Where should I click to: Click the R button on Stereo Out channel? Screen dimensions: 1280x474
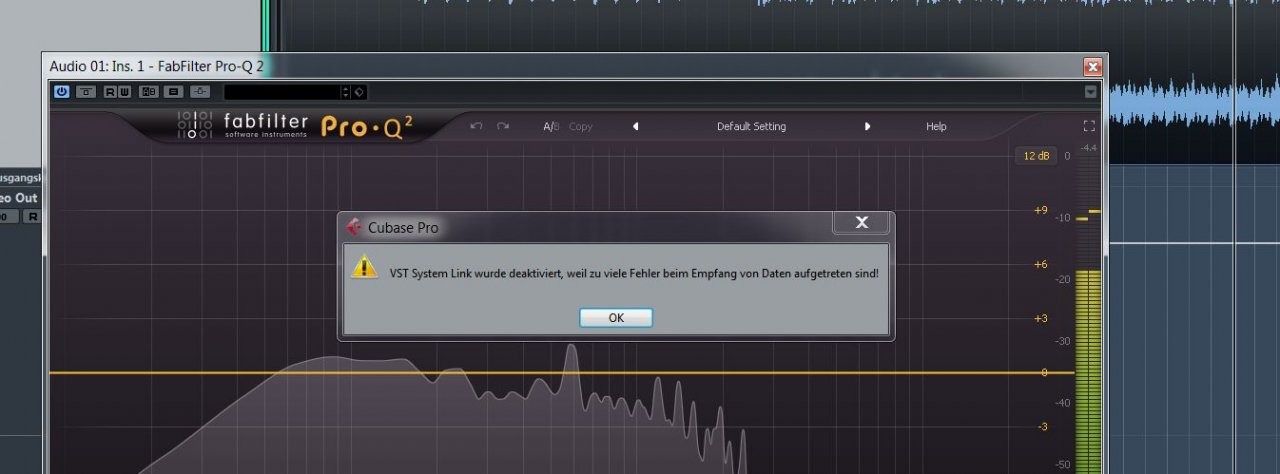(x=32, y=217)
